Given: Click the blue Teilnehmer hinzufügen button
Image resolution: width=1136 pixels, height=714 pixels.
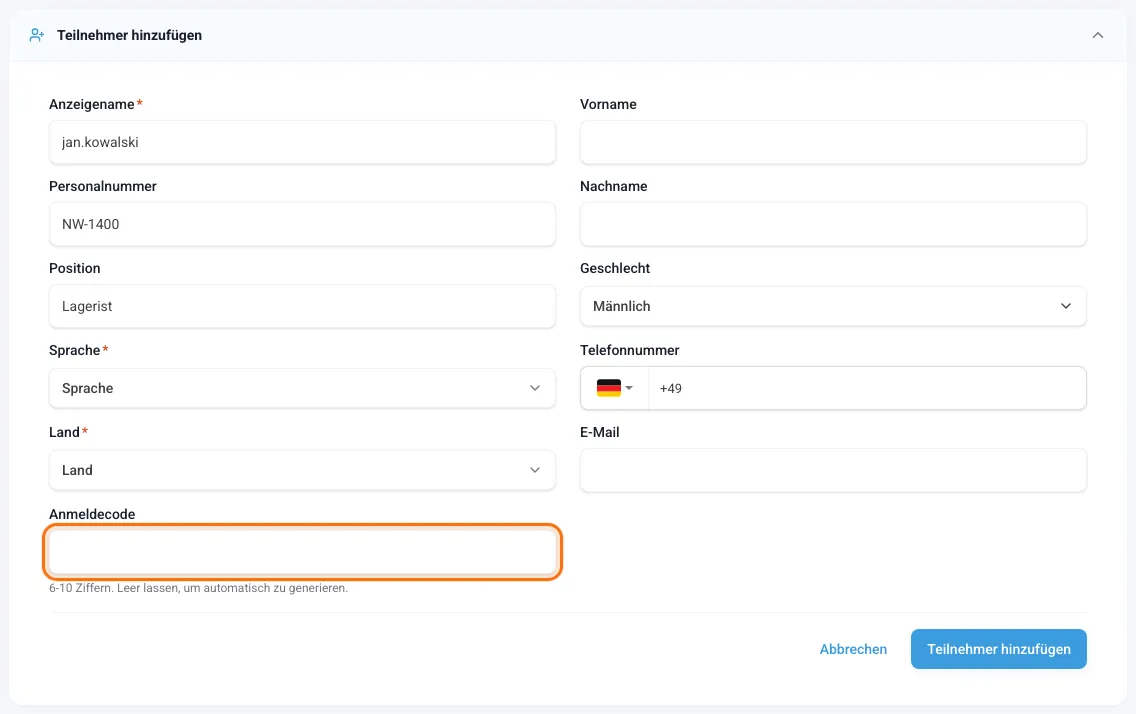Looking at the screenshot, I should click(x=998, y=649).
